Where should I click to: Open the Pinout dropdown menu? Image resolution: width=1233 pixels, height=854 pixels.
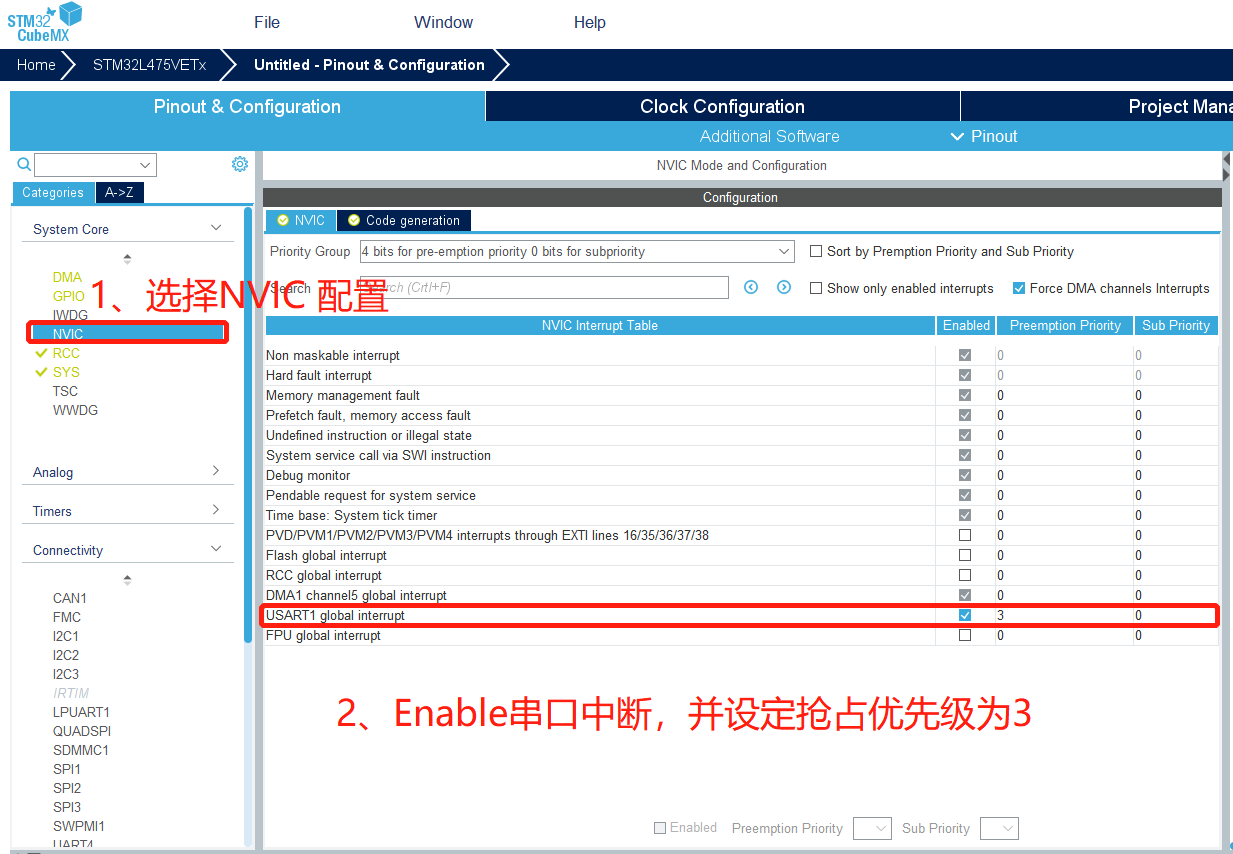(984, 136)
